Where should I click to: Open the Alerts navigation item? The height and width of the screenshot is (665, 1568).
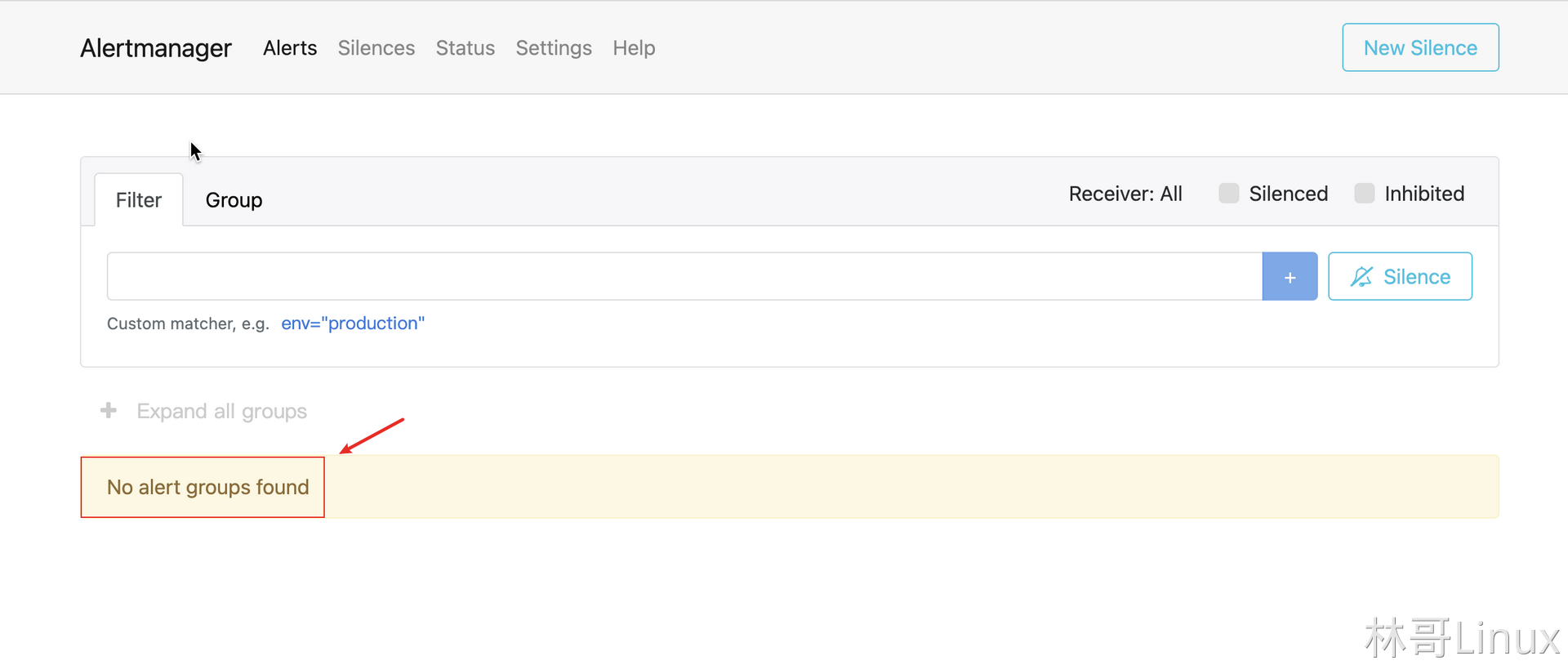click(x=290, y=48)
